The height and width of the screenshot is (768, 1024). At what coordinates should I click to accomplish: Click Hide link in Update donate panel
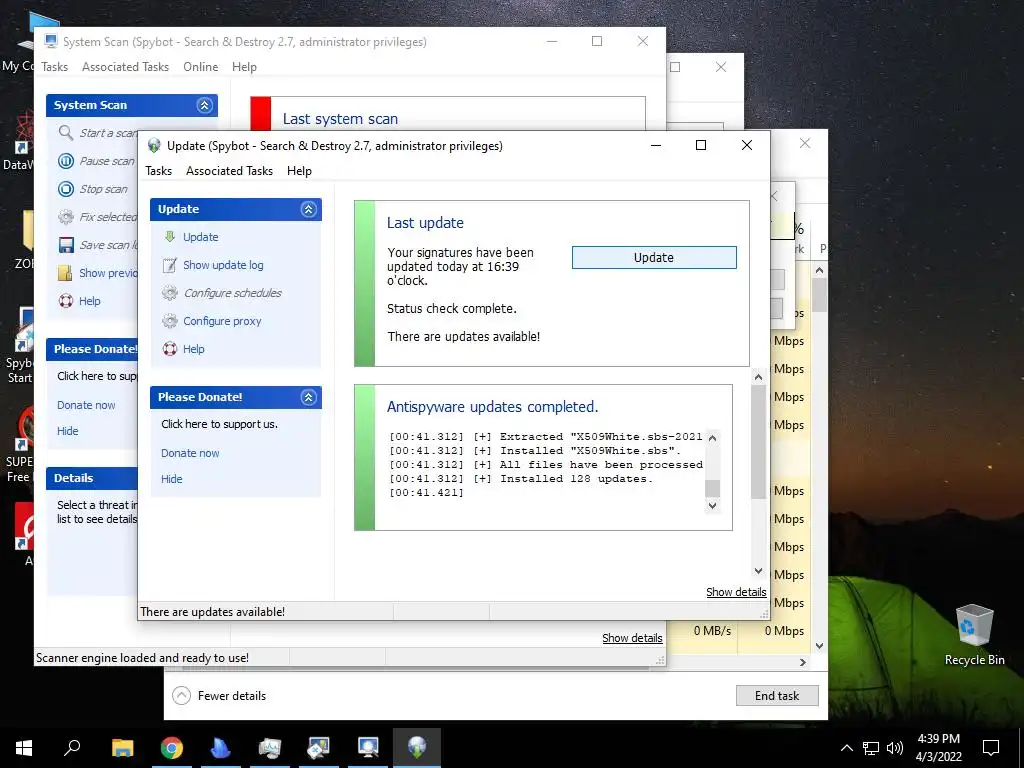coord(172,479)
